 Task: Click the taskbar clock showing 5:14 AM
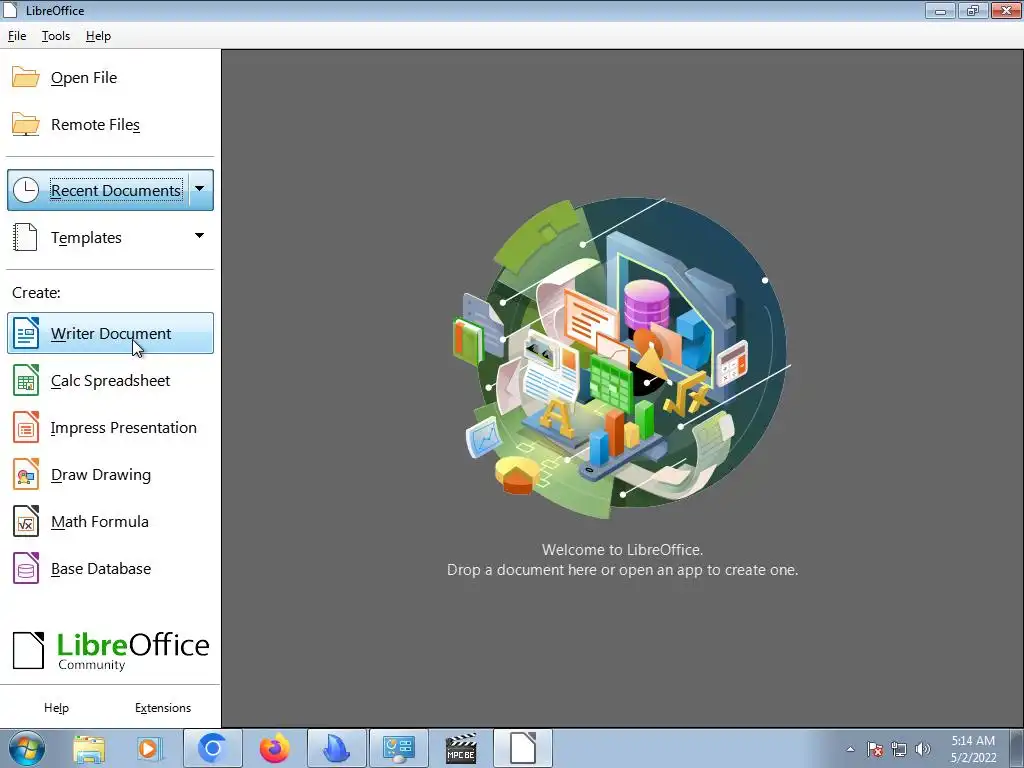tap(973, 749)
